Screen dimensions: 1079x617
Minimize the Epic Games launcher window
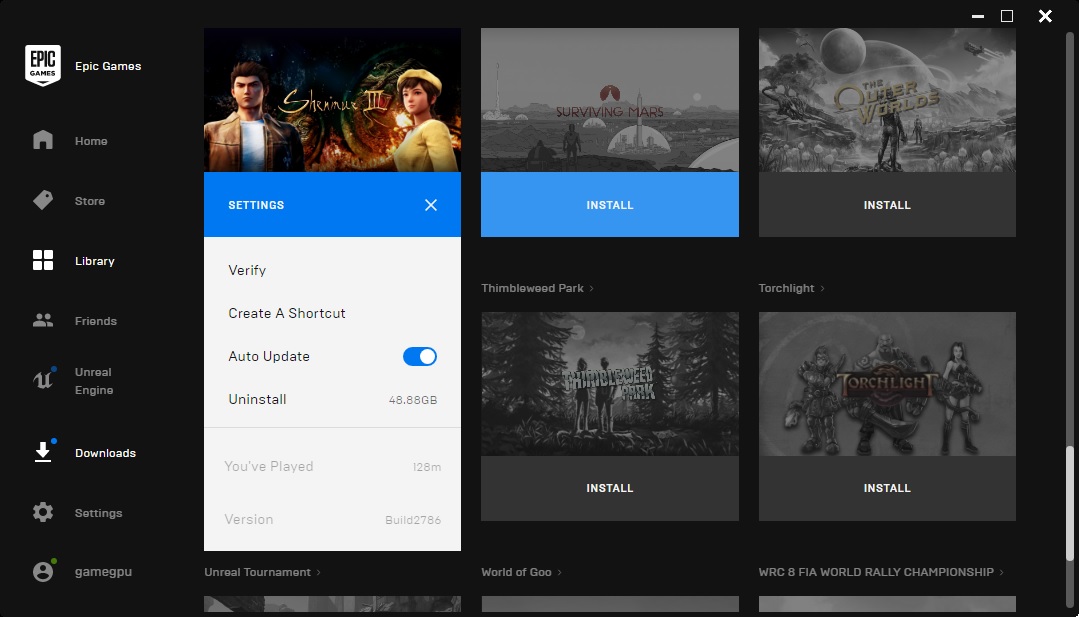978,16
